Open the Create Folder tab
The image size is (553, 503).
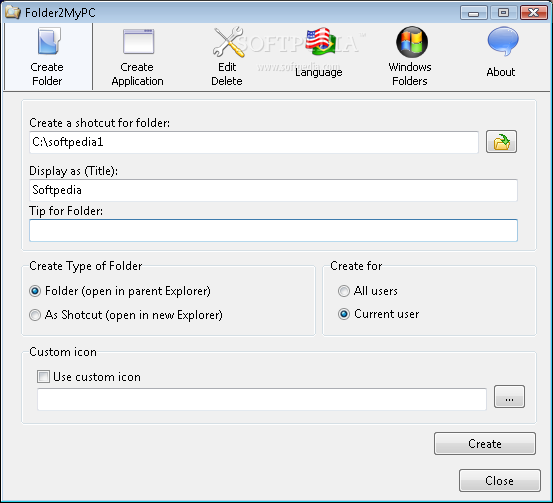point(48,57)
